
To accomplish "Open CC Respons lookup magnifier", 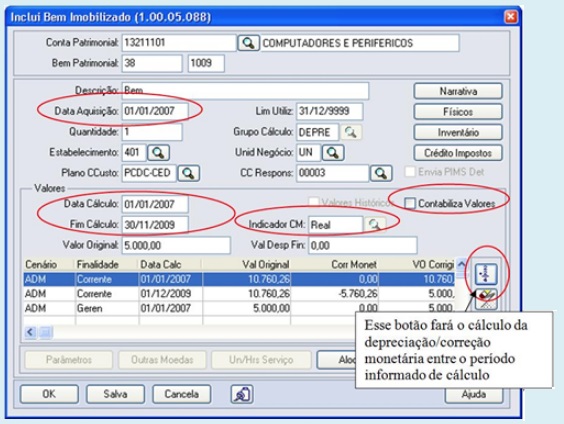I will pyautogui.click(x=381, y=173).
